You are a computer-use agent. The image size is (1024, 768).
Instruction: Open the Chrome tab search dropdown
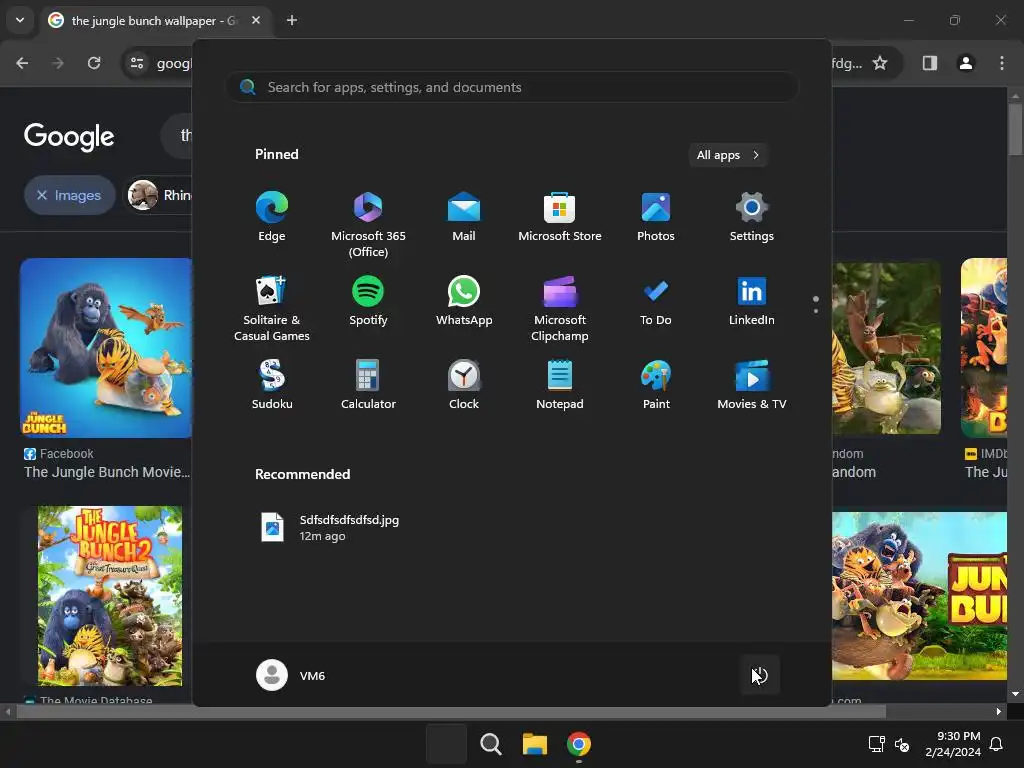pyautogui.click(x=20, y=20)
